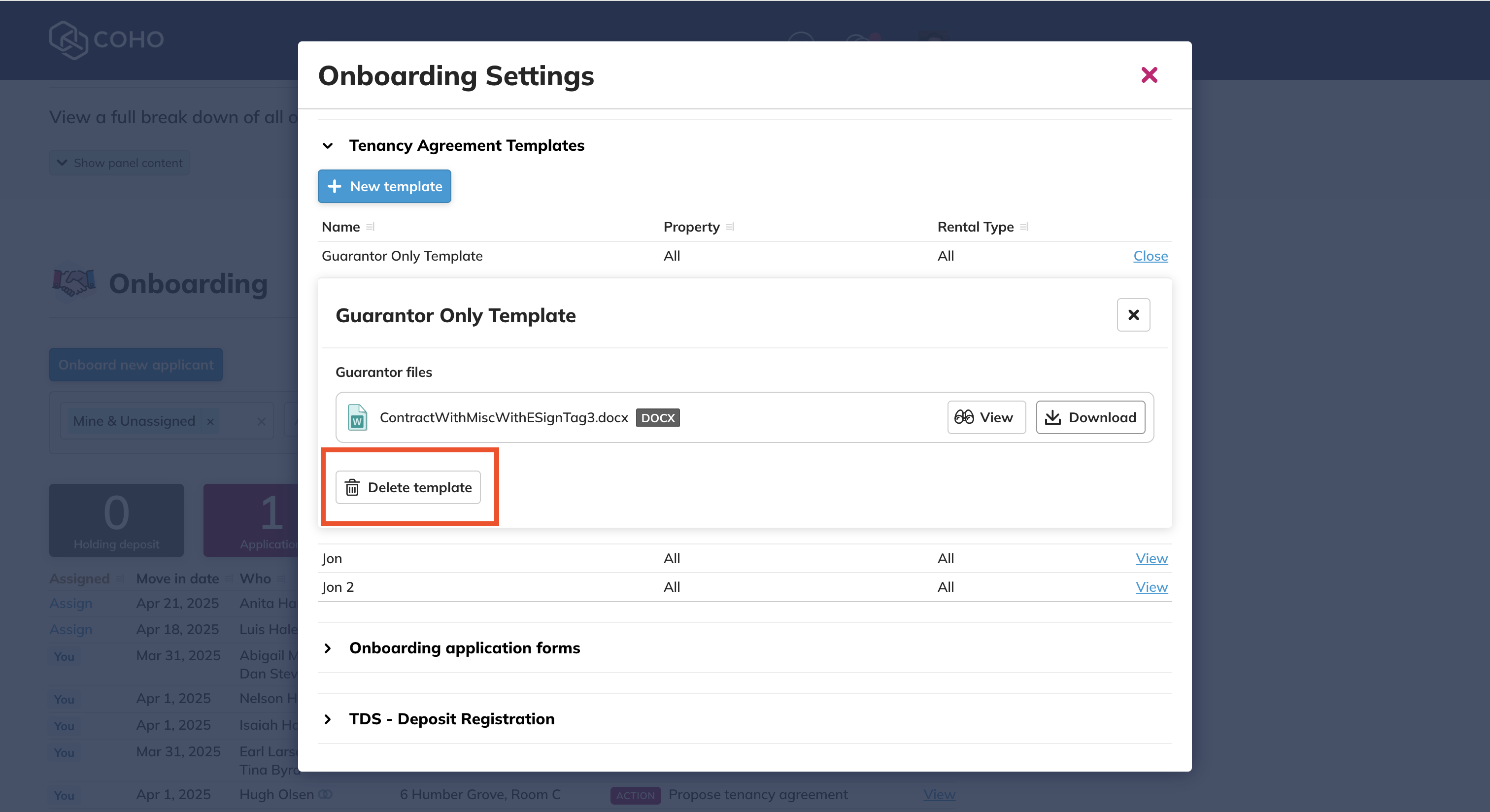This screenshot has height=812, width=1490.
Task: Click the Guarantor files heading
Action: point(383,372)
